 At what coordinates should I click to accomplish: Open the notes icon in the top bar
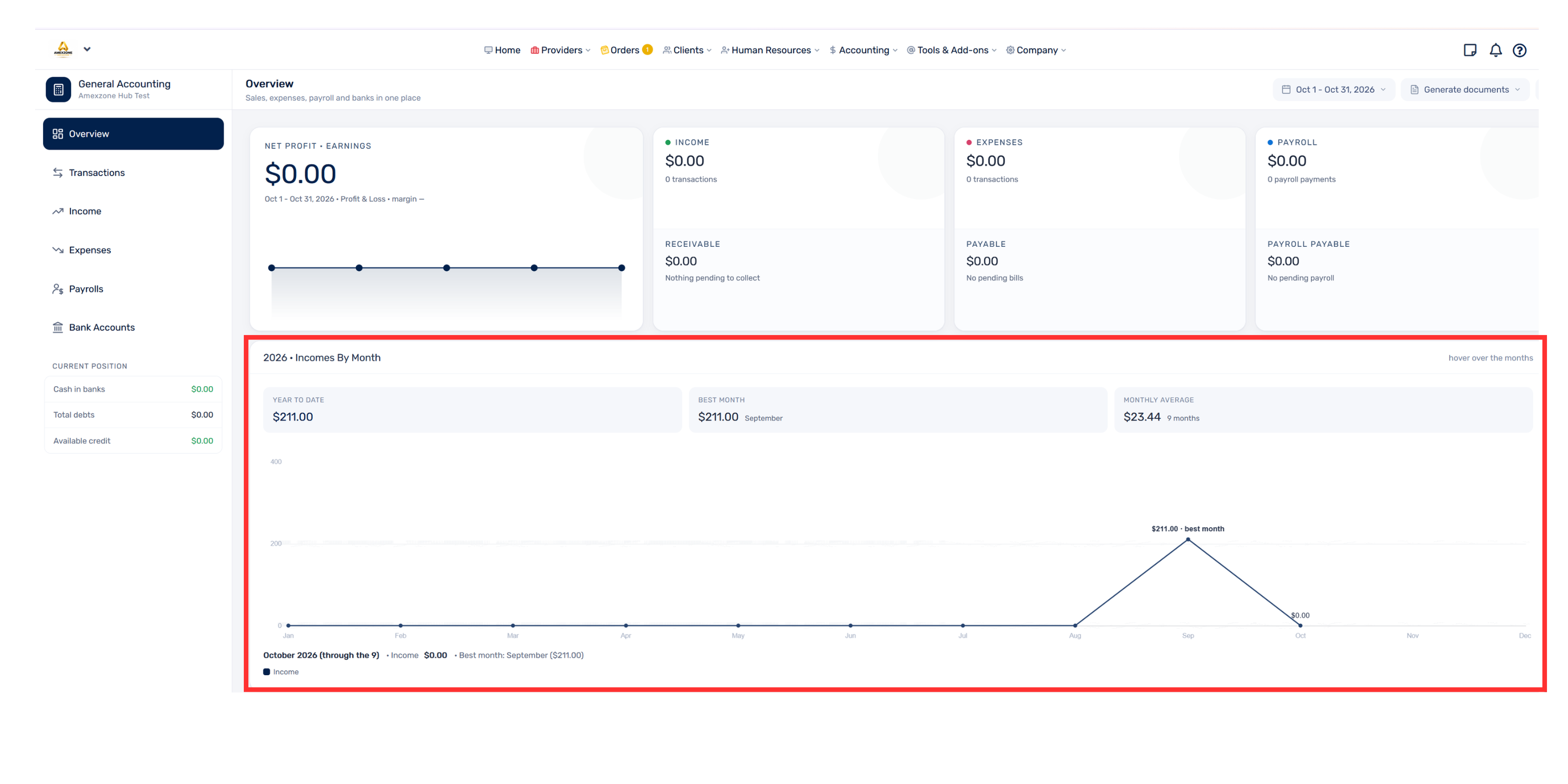pyautogui.click(x=1469, y=50)
